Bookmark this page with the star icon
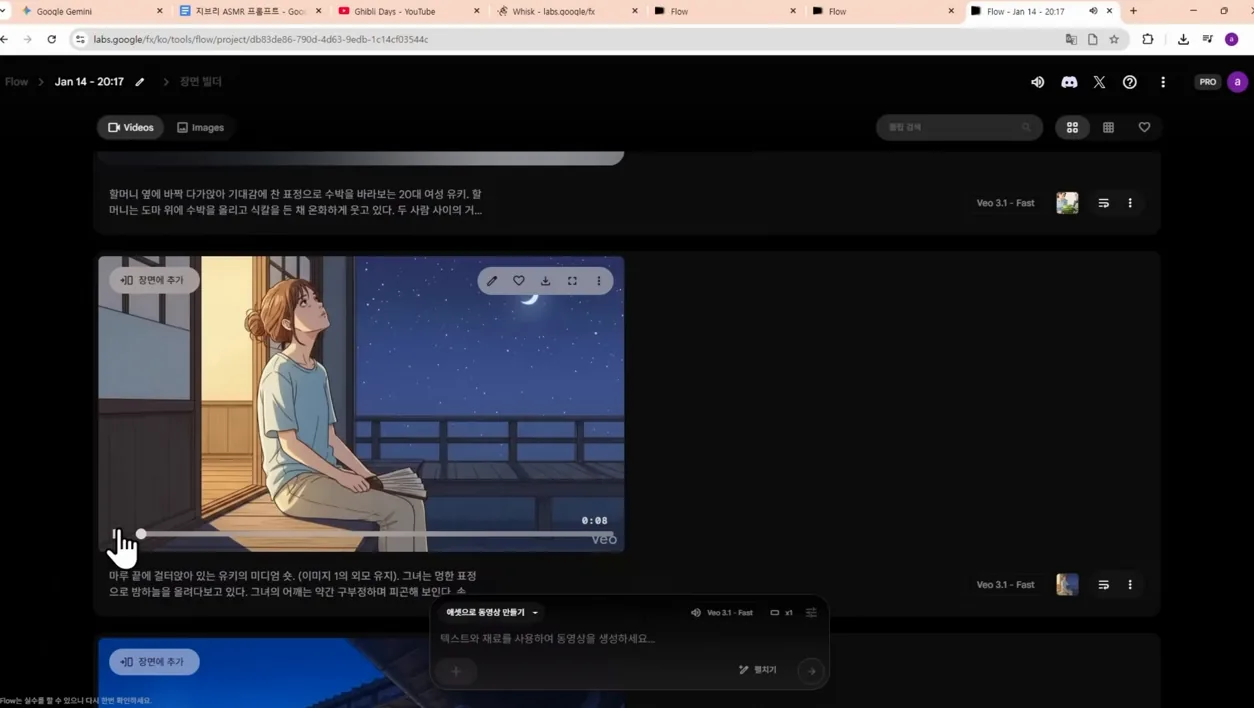The image size is (1254, 708). coord(1114,39)
